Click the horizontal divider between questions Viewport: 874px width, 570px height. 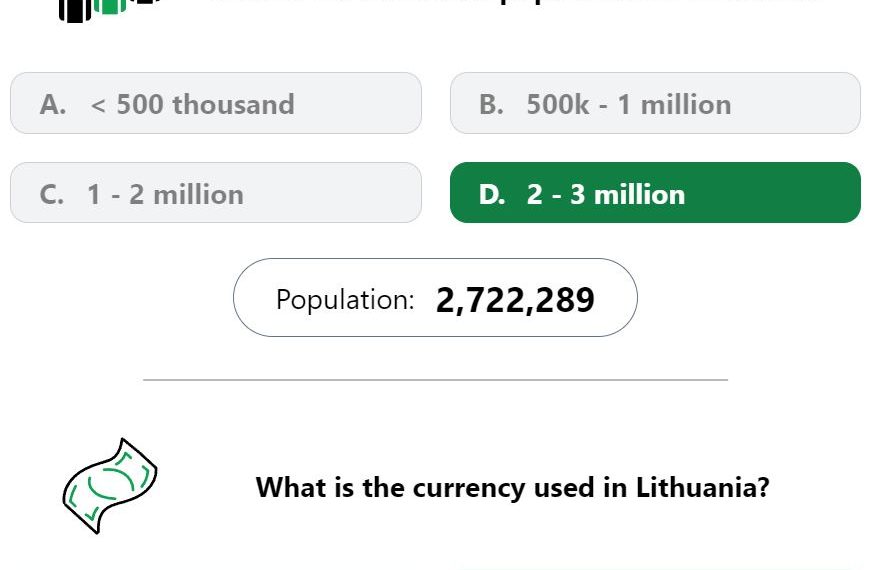pos(435,380)
